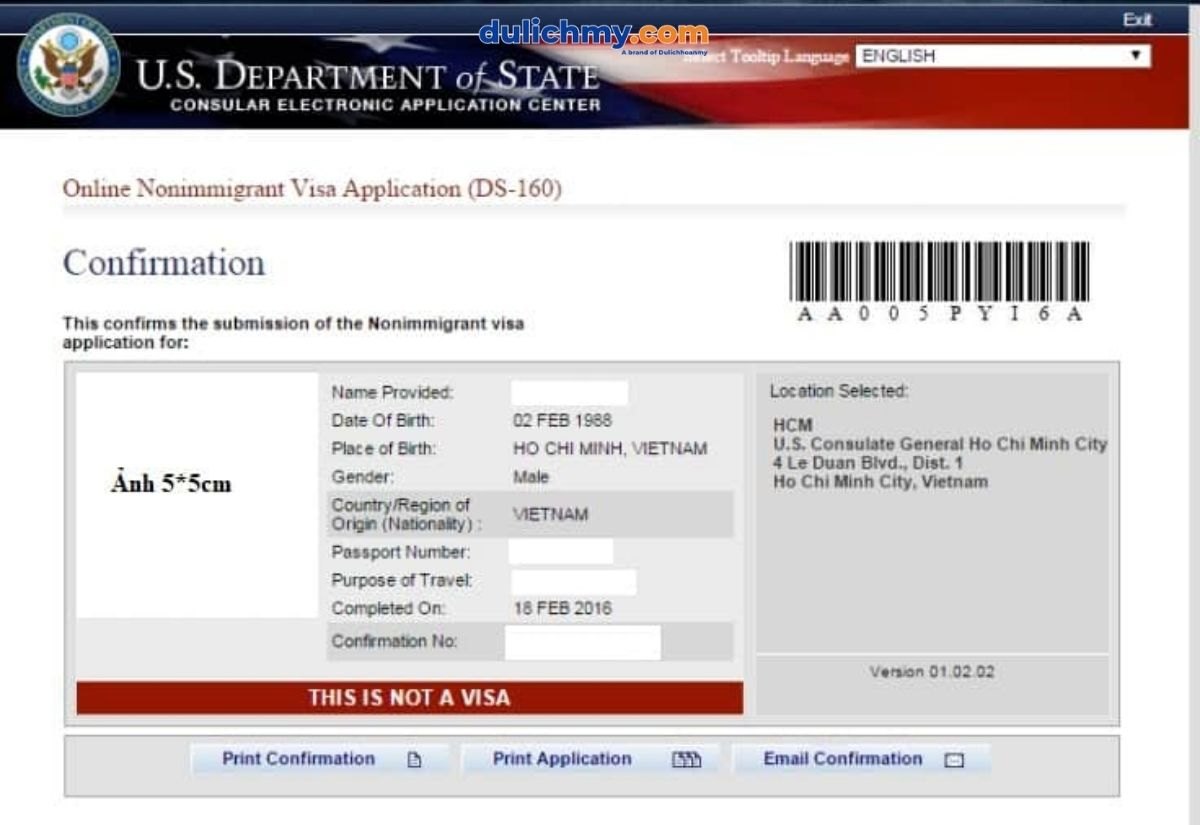Image resolution: width=1200 pixels, height=825 pixels.
Task: Open the Tooltip Language ENGLISH dropdown
Action: coord(990,57)
